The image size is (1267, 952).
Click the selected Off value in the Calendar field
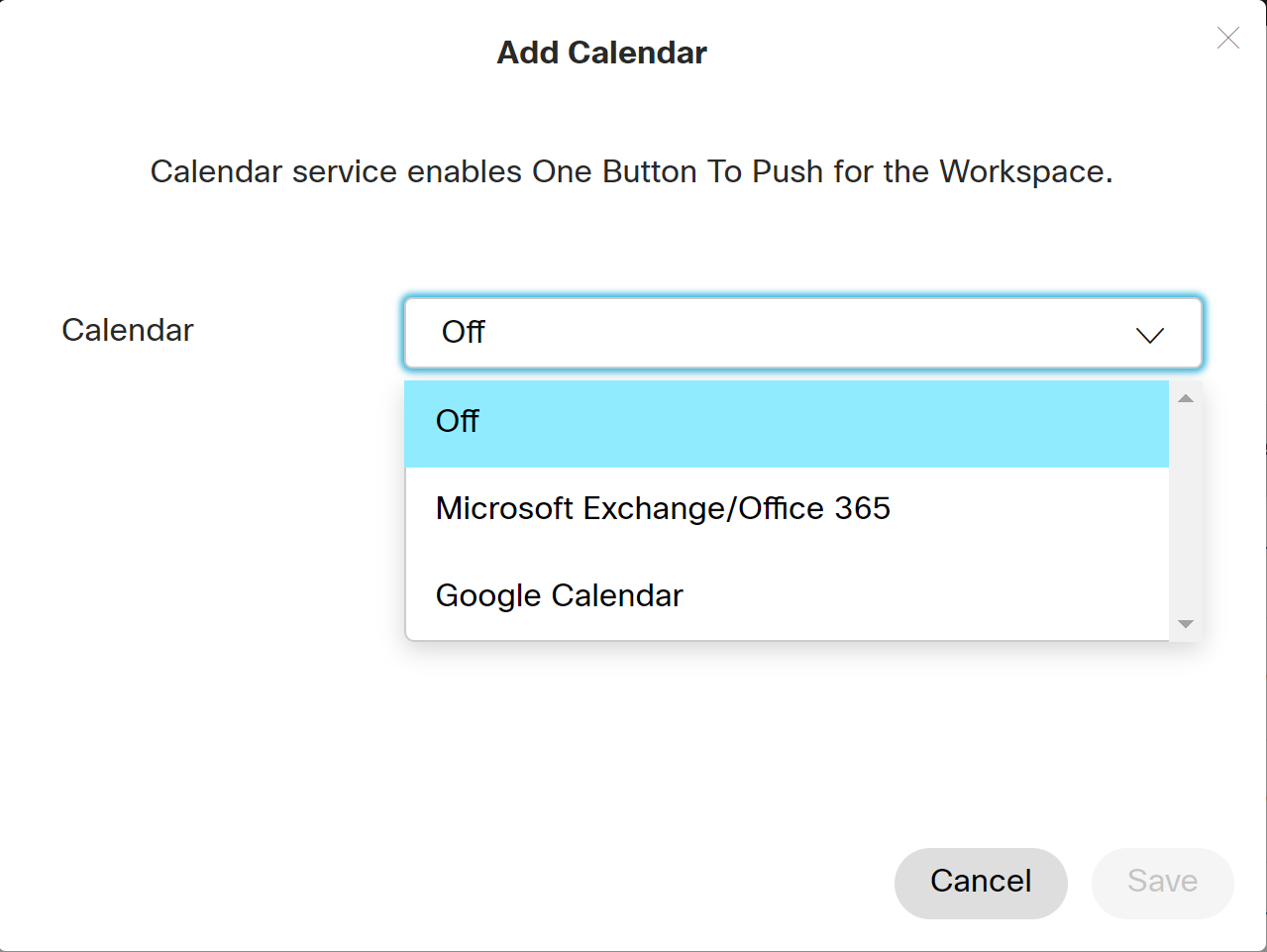(x=464, y=333)
